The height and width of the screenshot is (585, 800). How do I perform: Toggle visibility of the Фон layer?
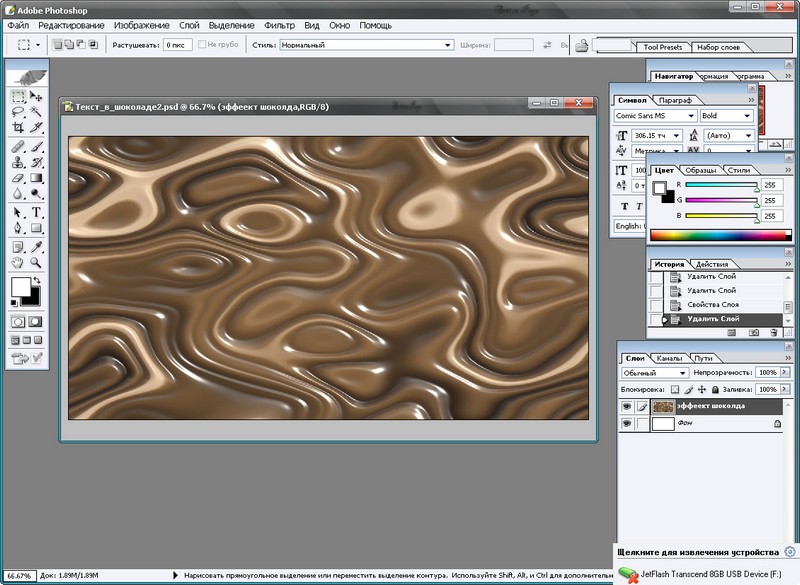(627, 424)
